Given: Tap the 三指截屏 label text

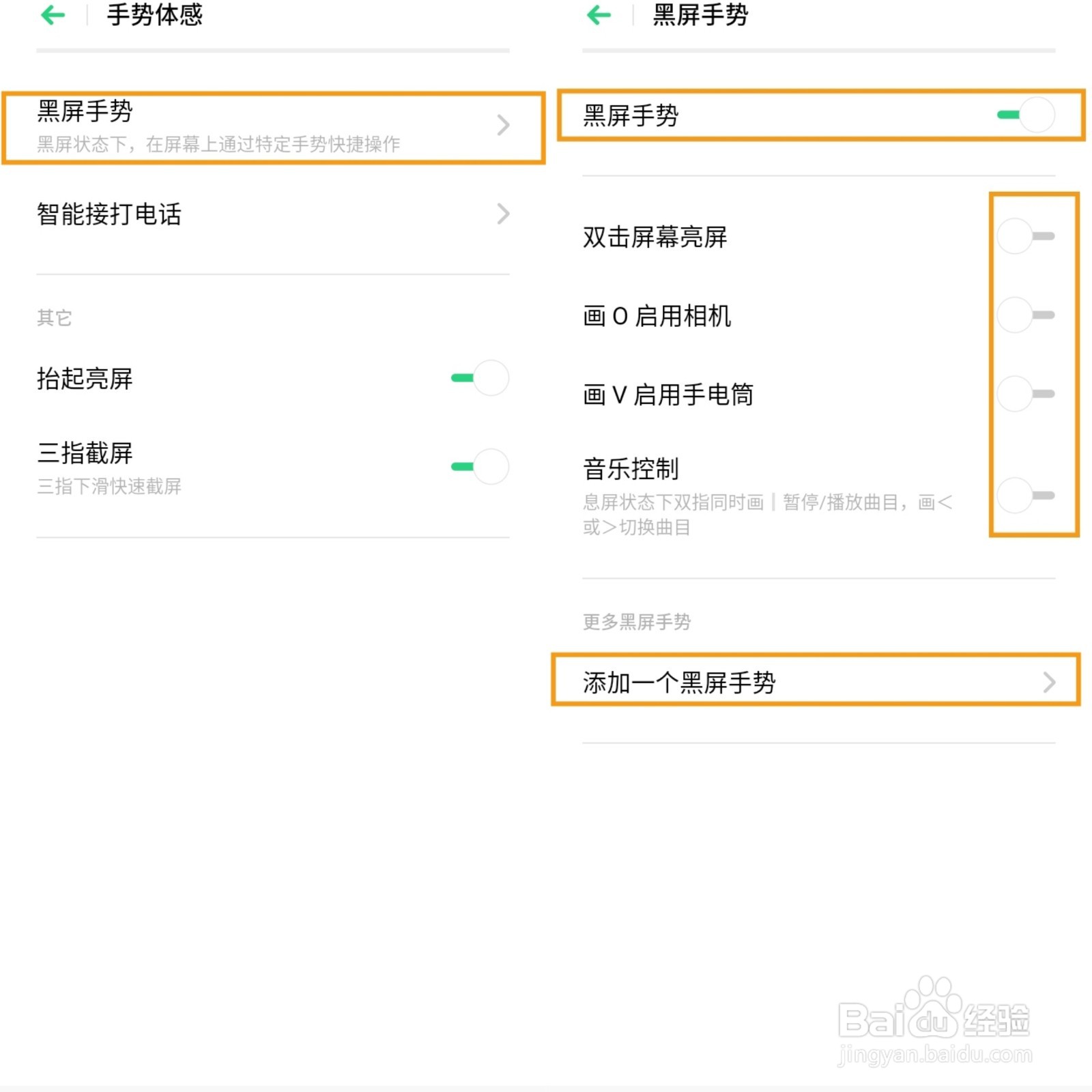Looking at the screenshot, I should [85, 453].
